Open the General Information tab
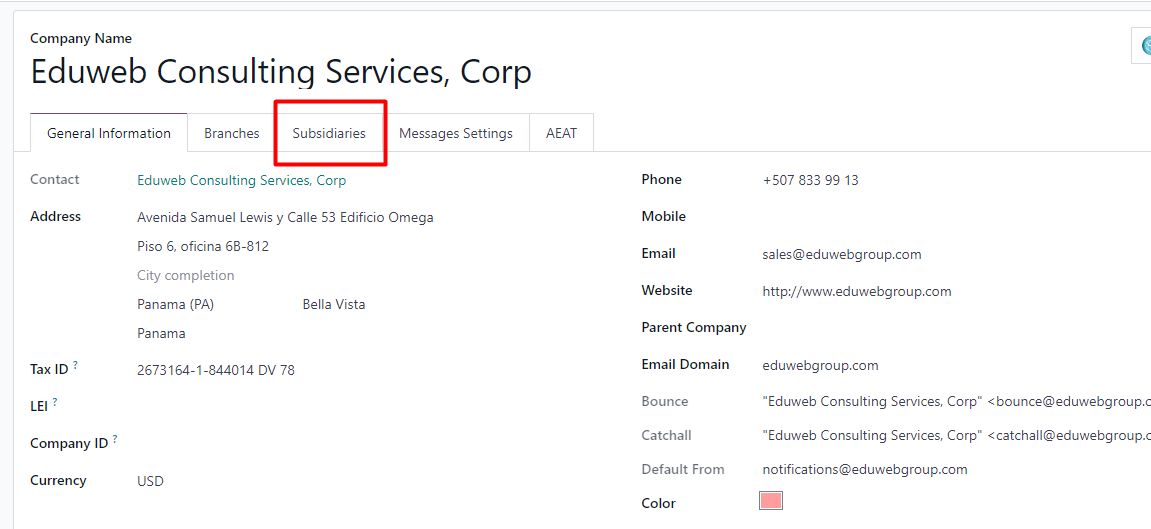Screen dimensions: 1151x529 (109, 133)
